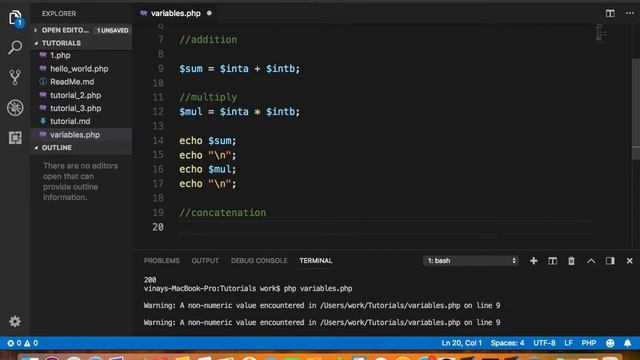Click the 1 Unsaved badge

[113, 30]
